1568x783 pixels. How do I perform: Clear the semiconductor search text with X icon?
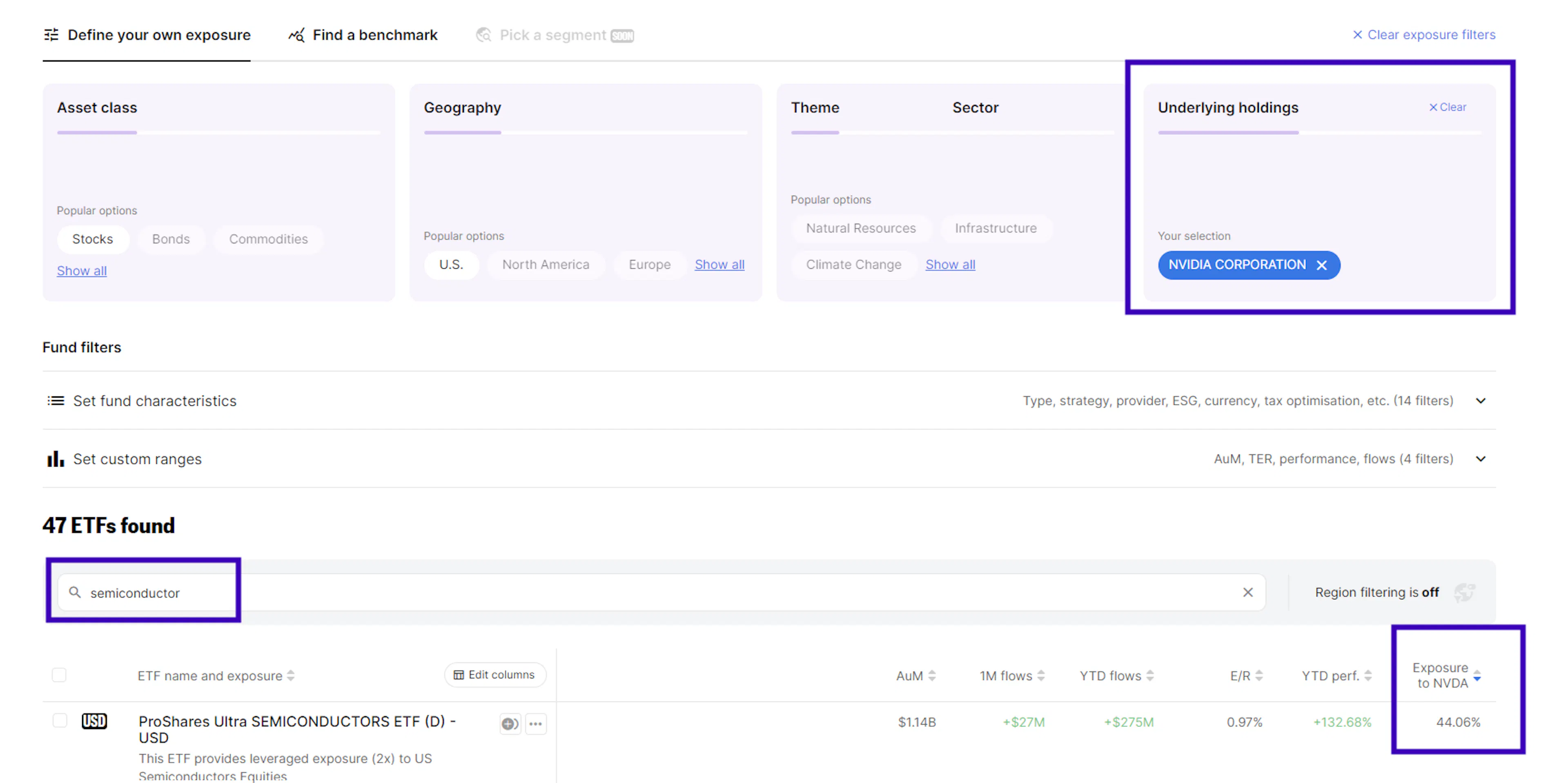(x=1247, y=592)
